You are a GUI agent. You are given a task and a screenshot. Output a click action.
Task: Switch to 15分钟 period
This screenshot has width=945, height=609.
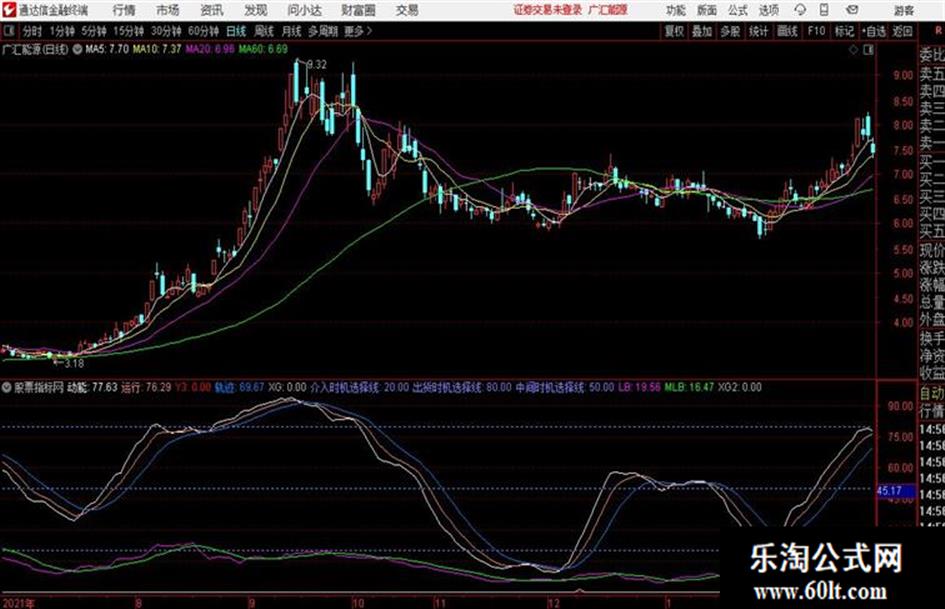128,31
